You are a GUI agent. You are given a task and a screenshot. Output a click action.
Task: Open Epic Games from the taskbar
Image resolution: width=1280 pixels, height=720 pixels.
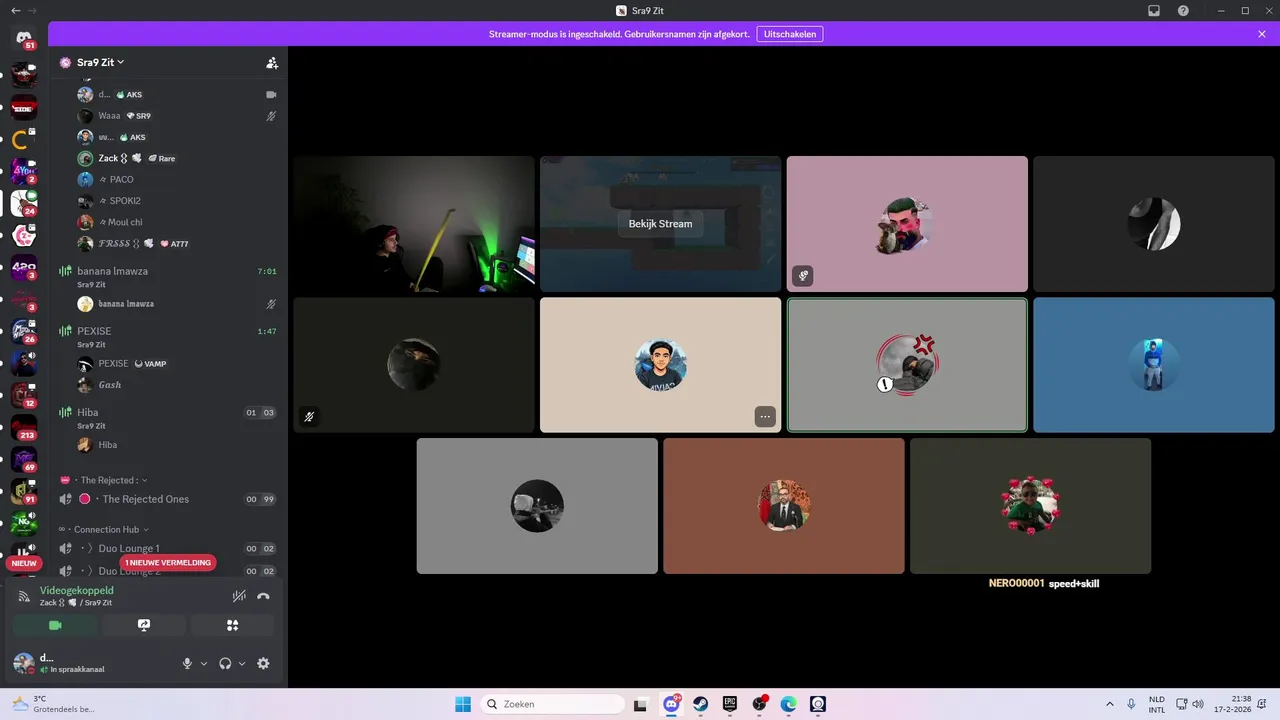pyautogui.click(x=730, y=704)
